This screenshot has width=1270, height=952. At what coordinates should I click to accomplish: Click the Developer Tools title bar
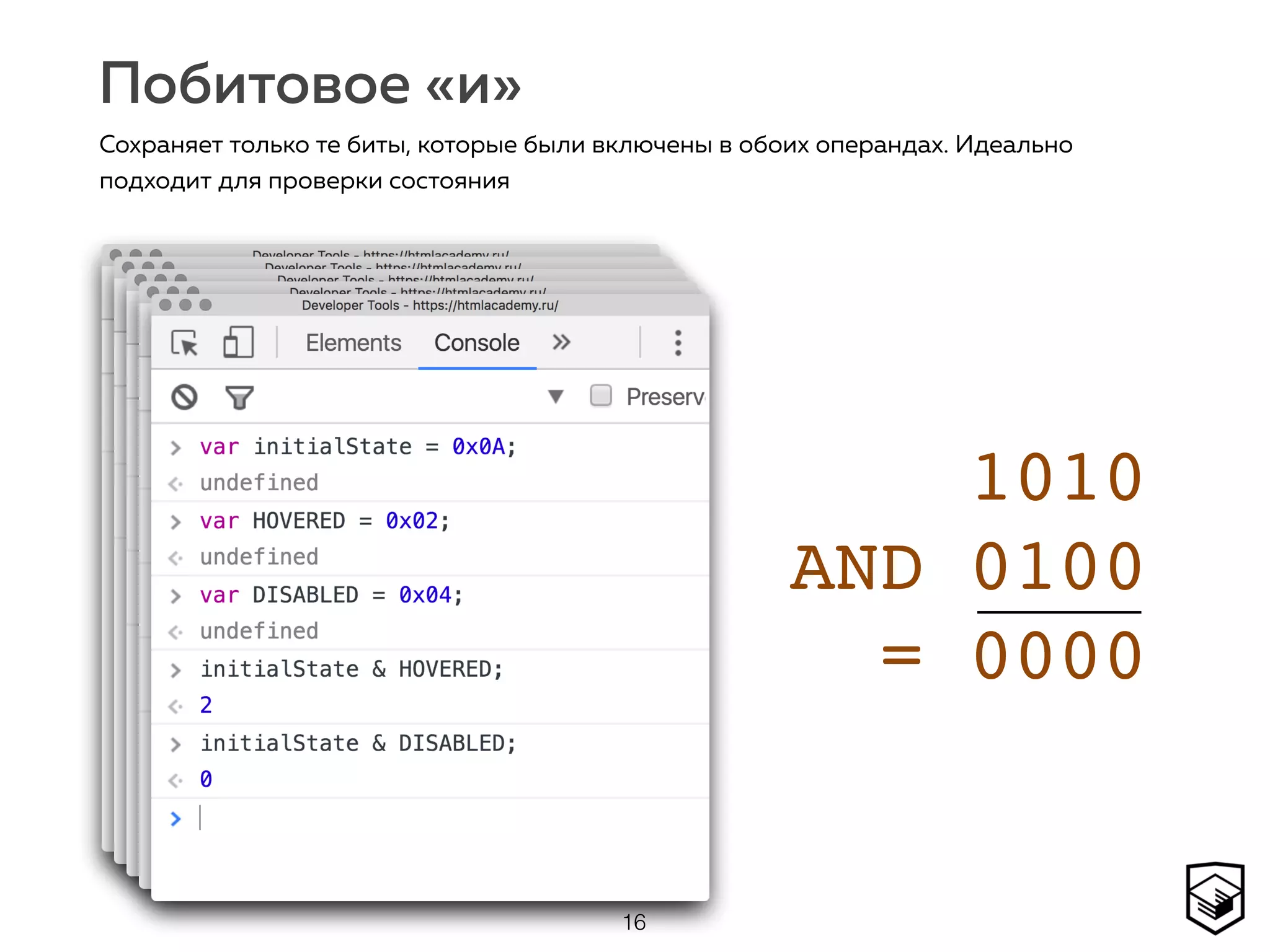point(430,305)
